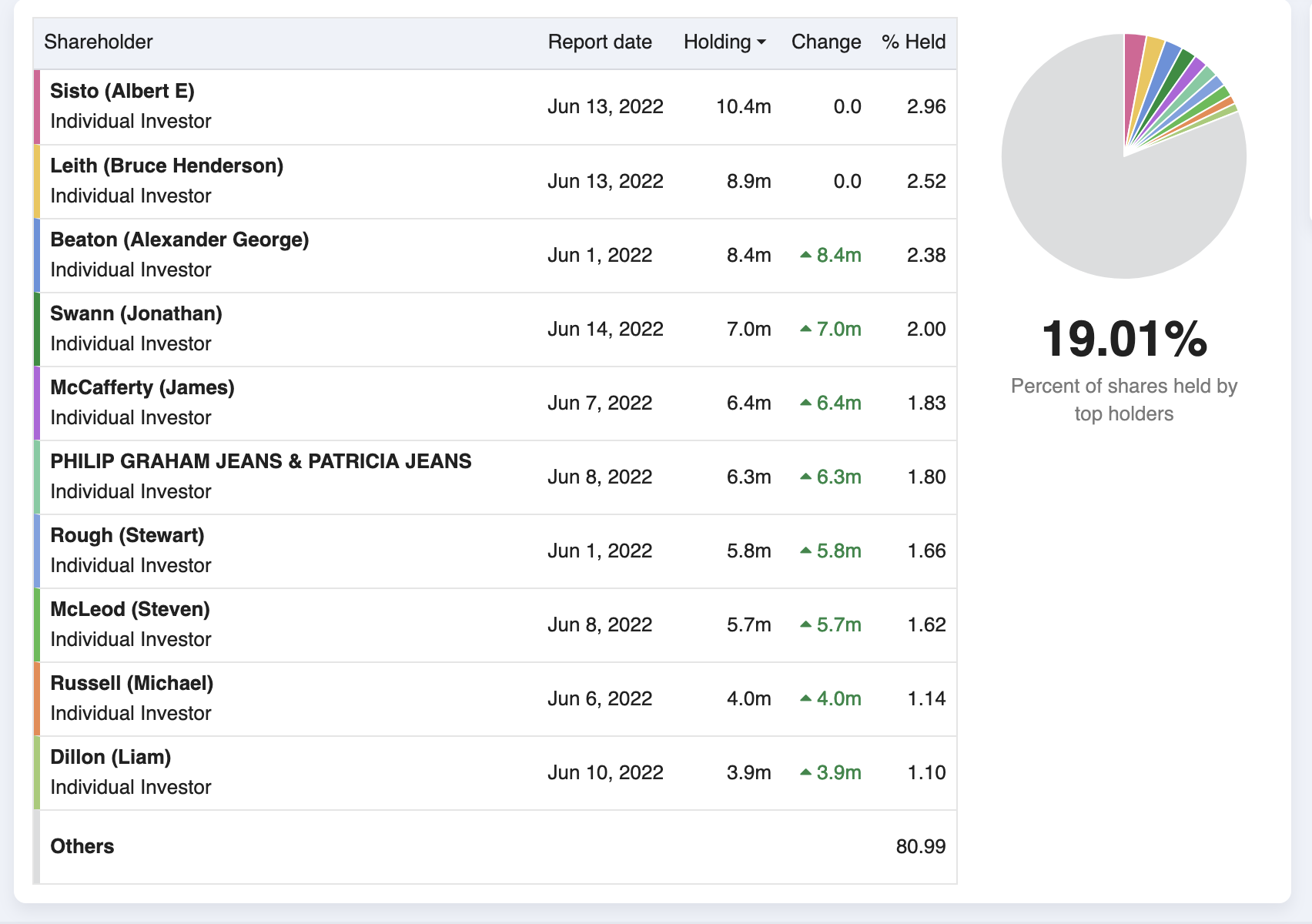Click the % Held column header

point(914,42)
